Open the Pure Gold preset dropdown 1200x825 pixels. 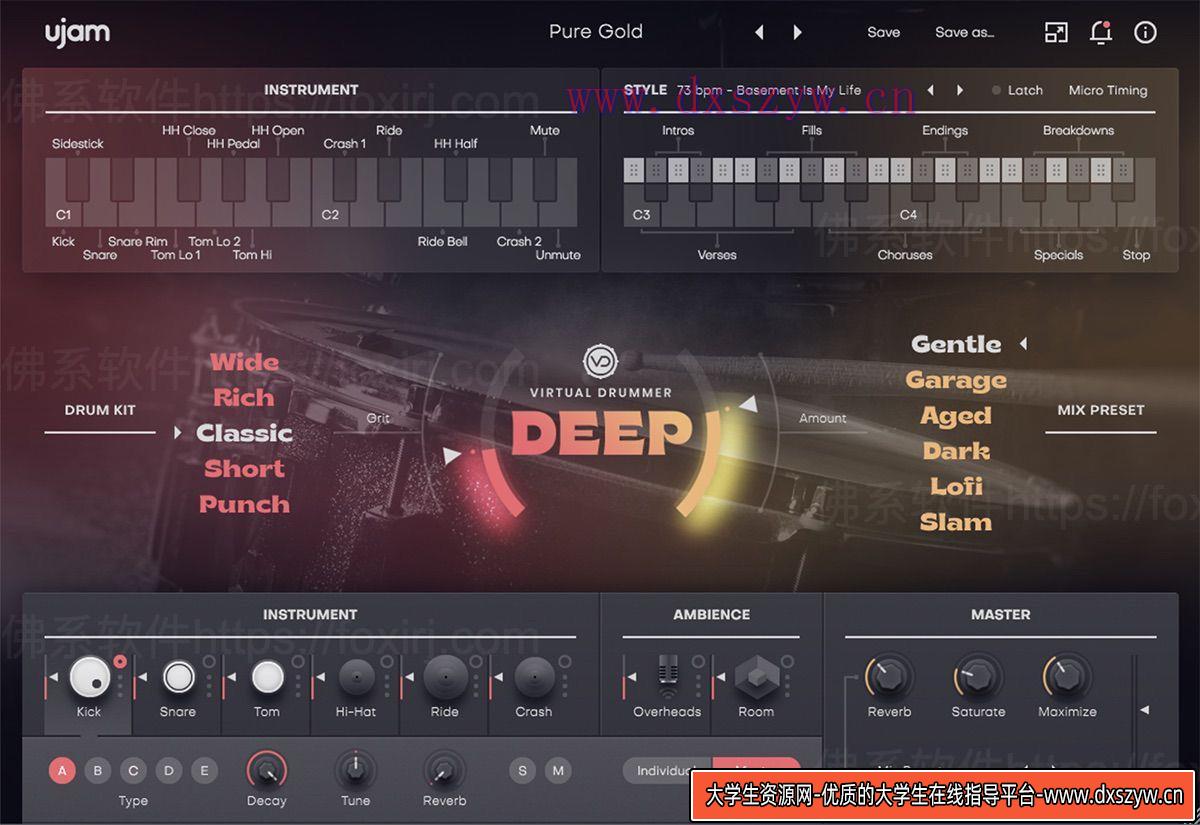point(595,32)
